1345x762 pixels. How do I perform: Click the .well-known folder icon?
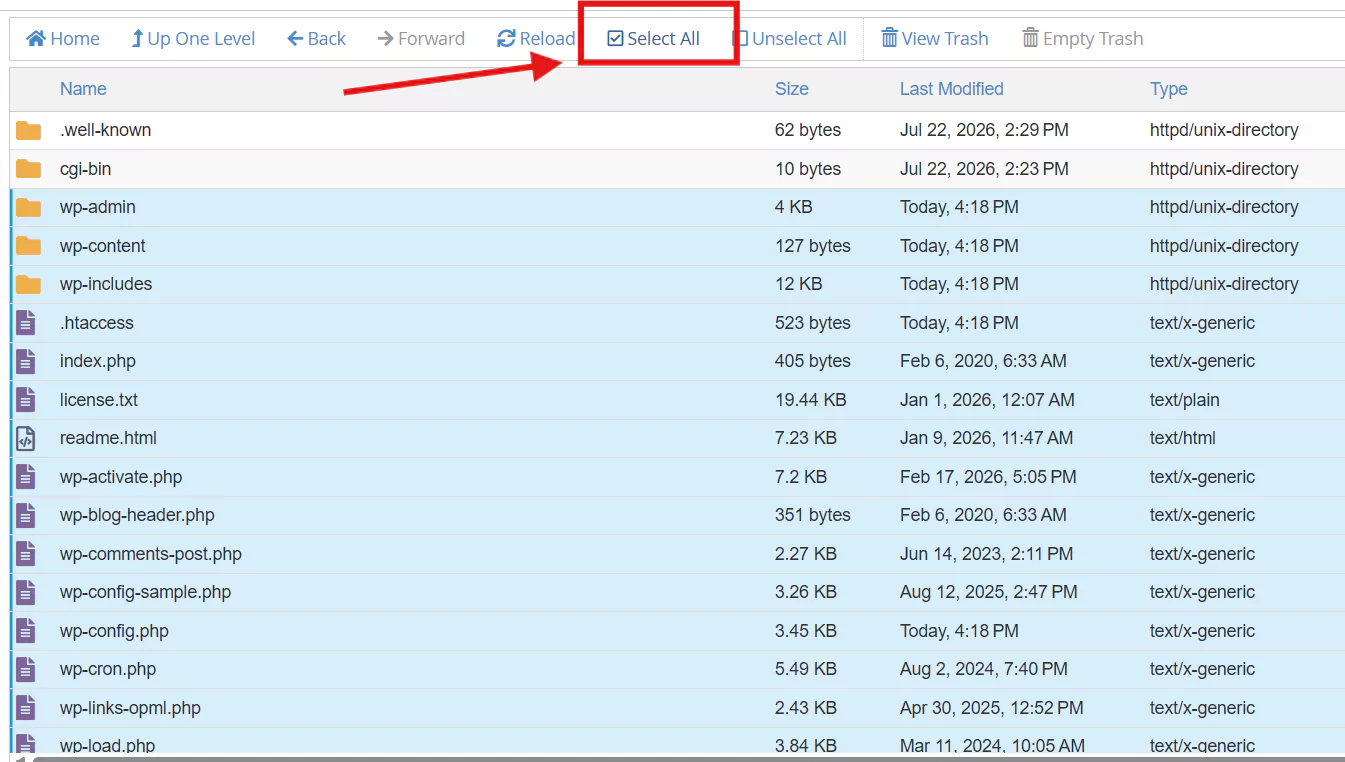[x=28, y=130]
